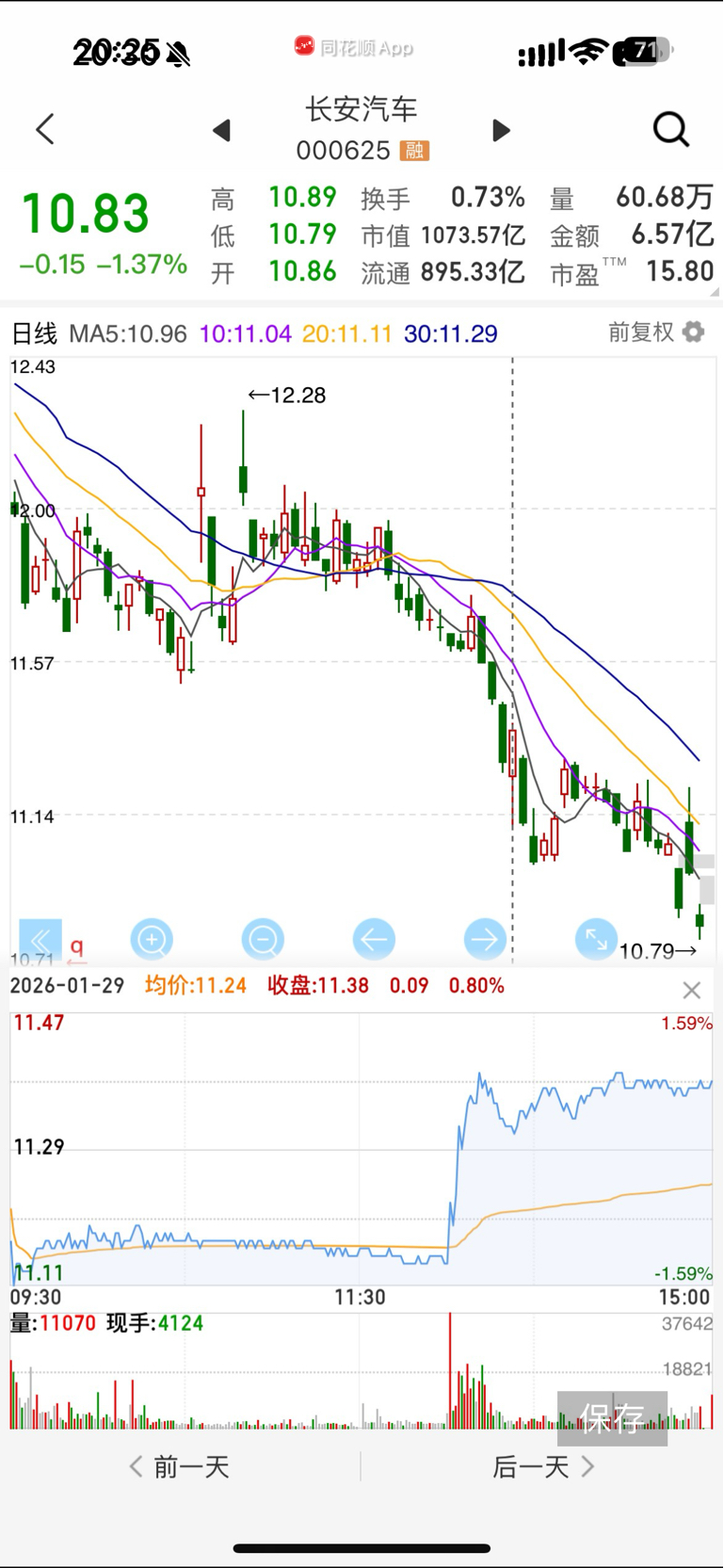The height and width of the screenshot is (1568, 724).
Task: Go to 后一天 next day
Action: point(543,1466)
